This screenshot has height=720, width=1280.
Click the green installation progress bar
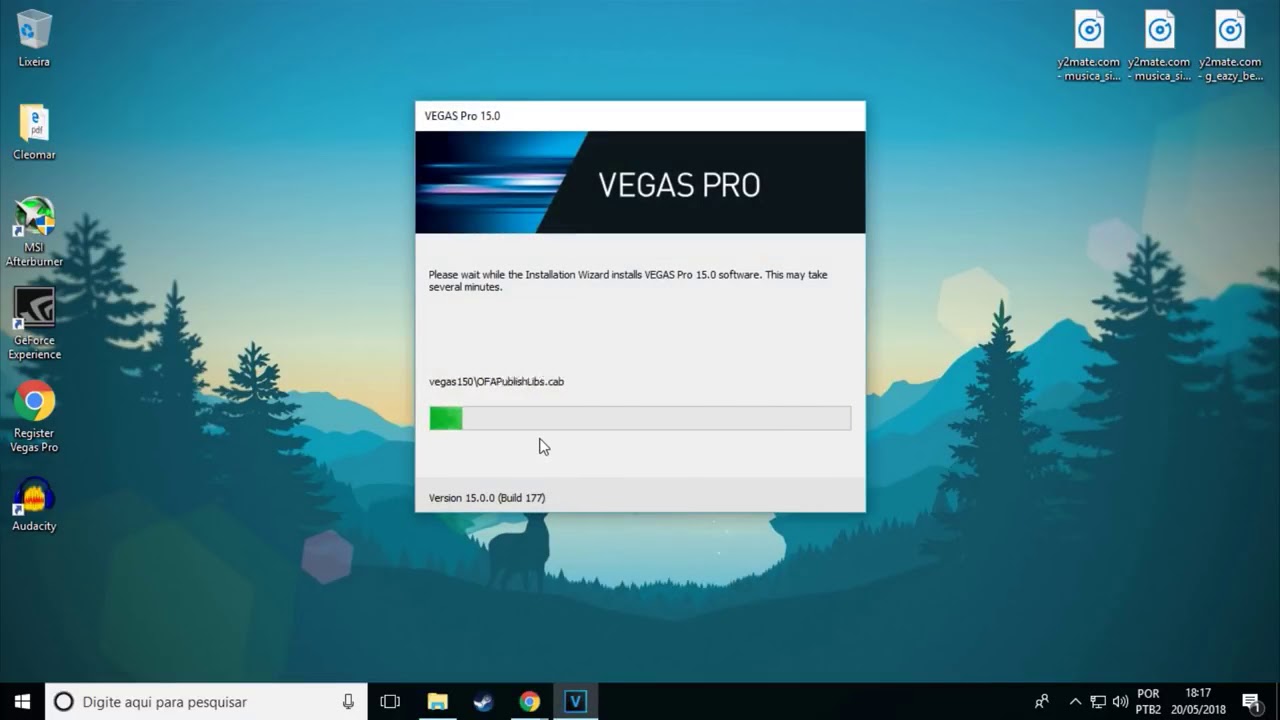[x=640, y=418]
